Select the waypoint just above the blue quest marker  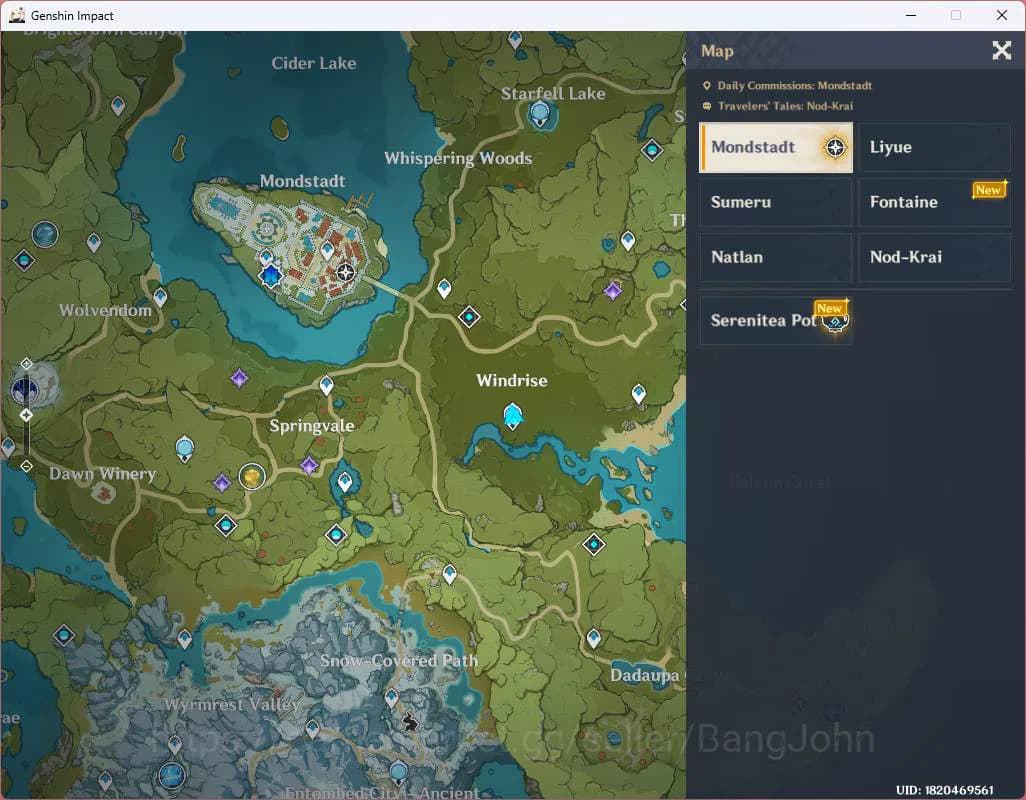point(266,256)
